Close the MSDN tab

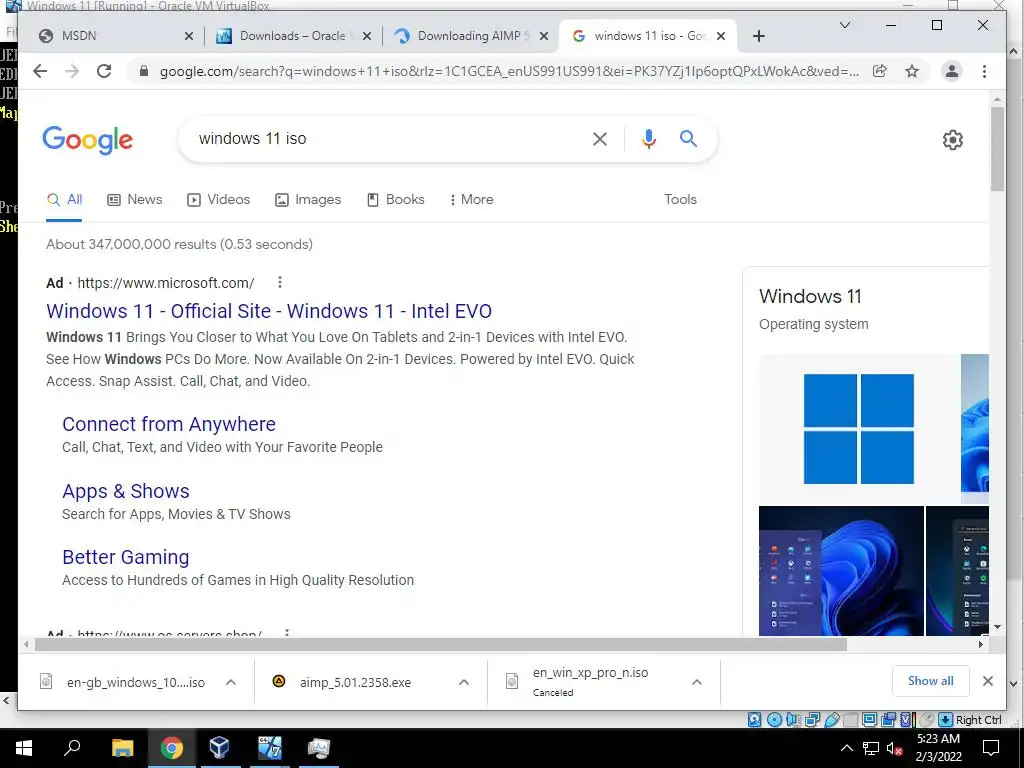189,36
